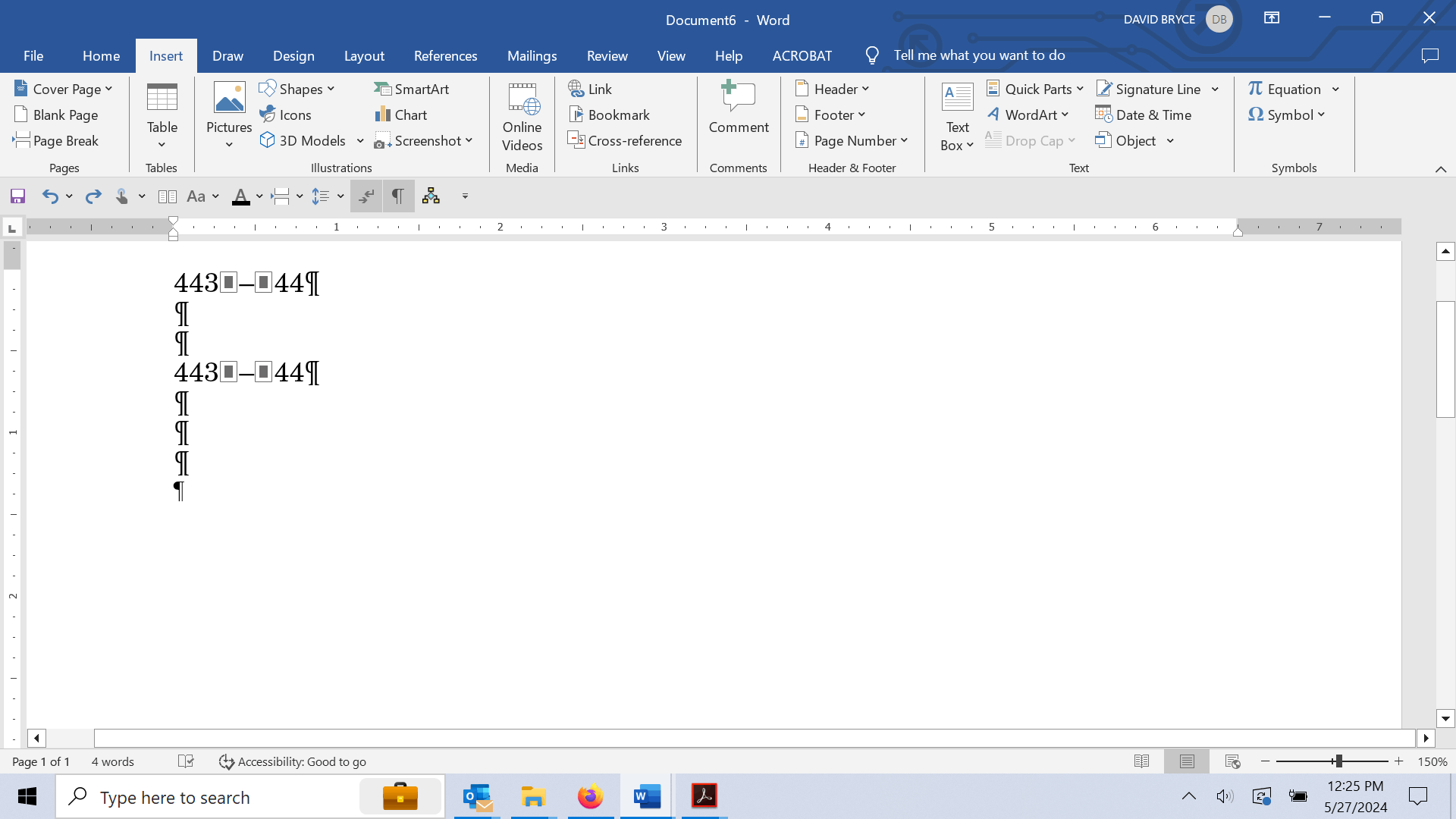Enable Web Layout view
The image size is (1456, 819).
pos(1232,761)
